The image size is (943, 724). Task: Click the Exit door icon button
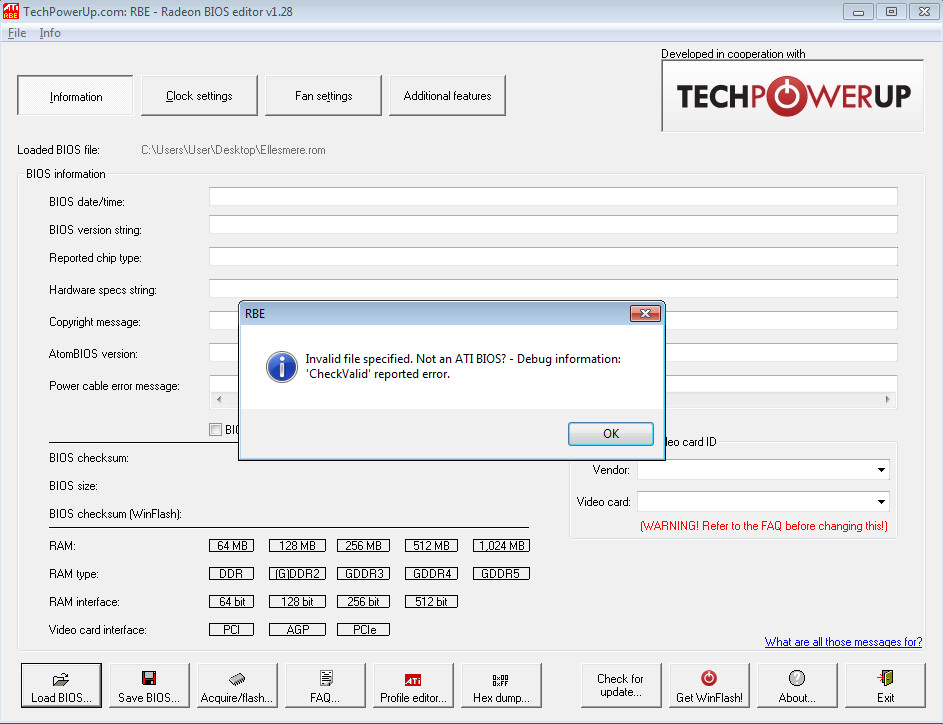[x=885, y=686]
